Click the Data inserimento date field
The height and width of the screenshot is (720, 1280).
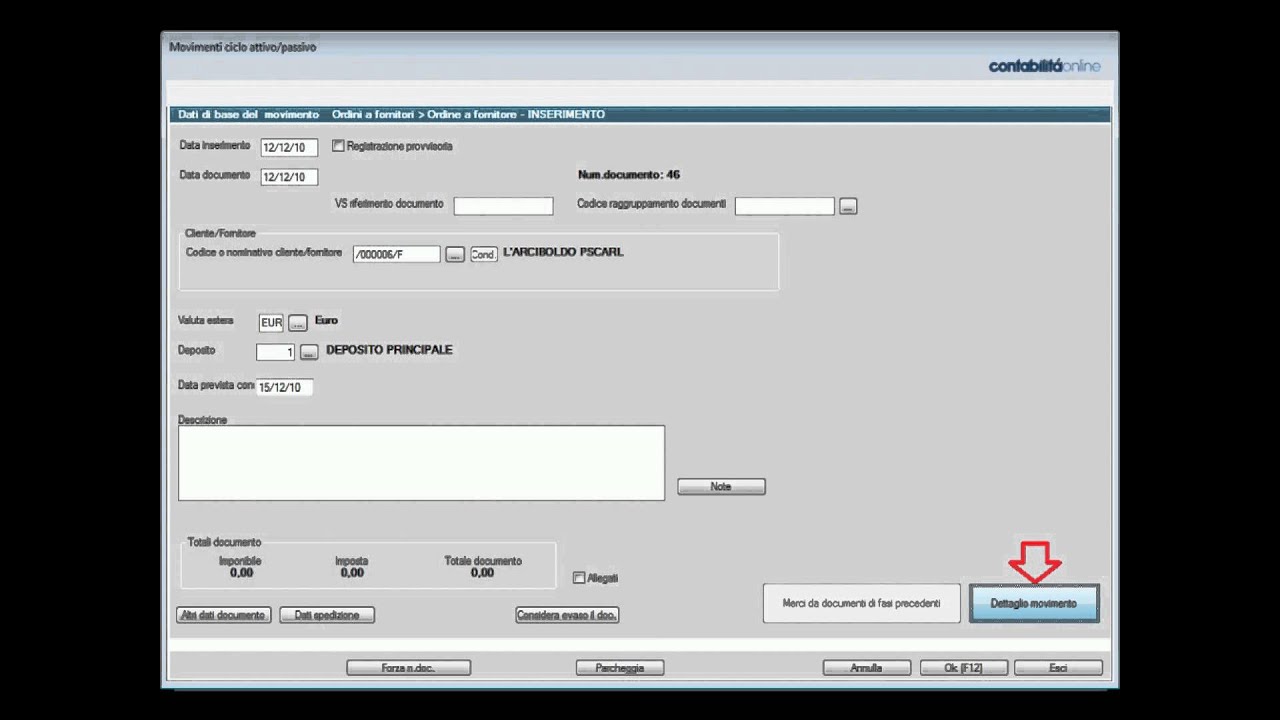click(x=289, y=148)
